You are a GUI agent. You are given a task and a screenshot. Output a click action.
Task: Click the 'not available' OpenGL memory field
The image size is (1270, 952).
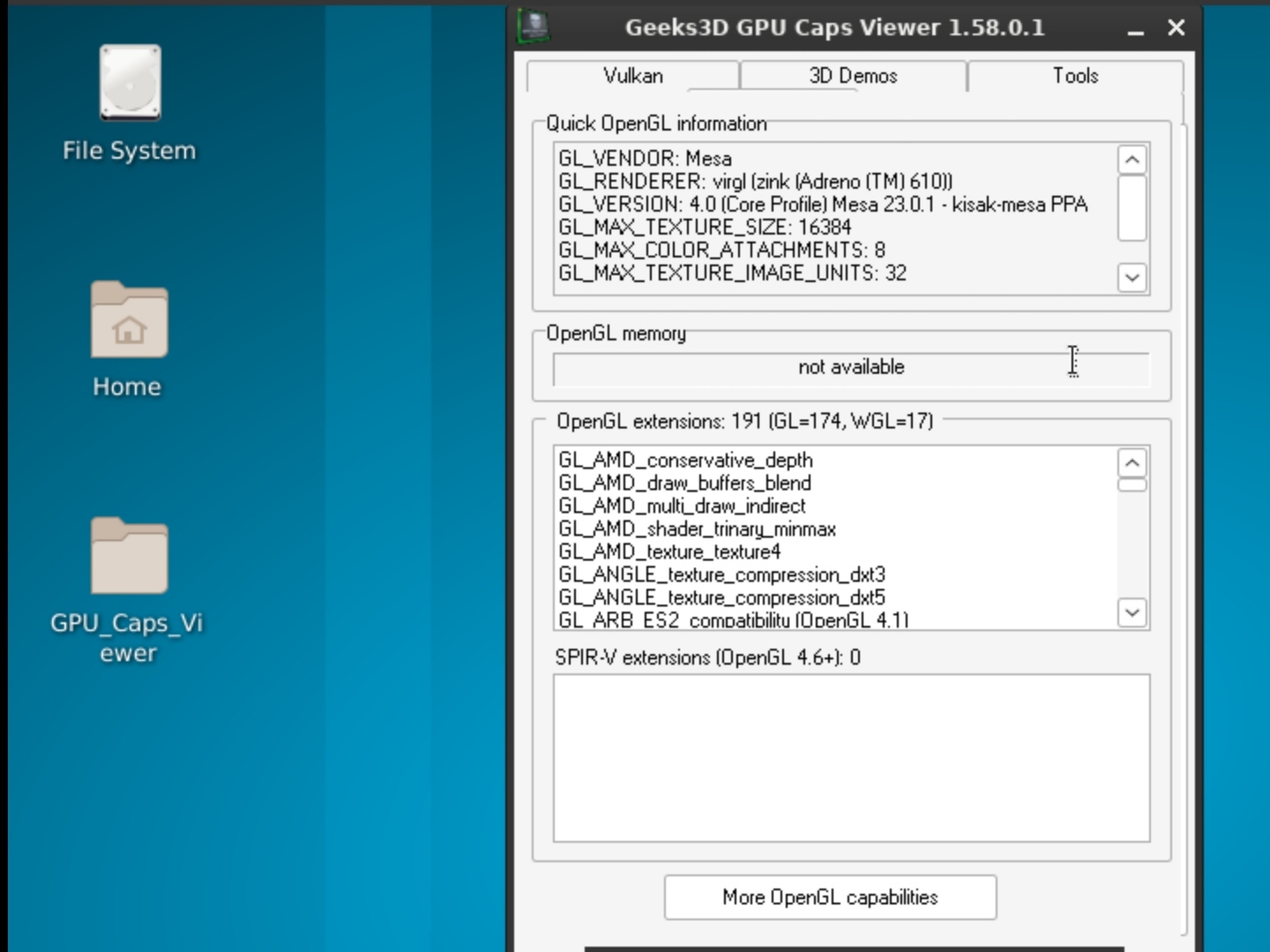tap(851, 368)
